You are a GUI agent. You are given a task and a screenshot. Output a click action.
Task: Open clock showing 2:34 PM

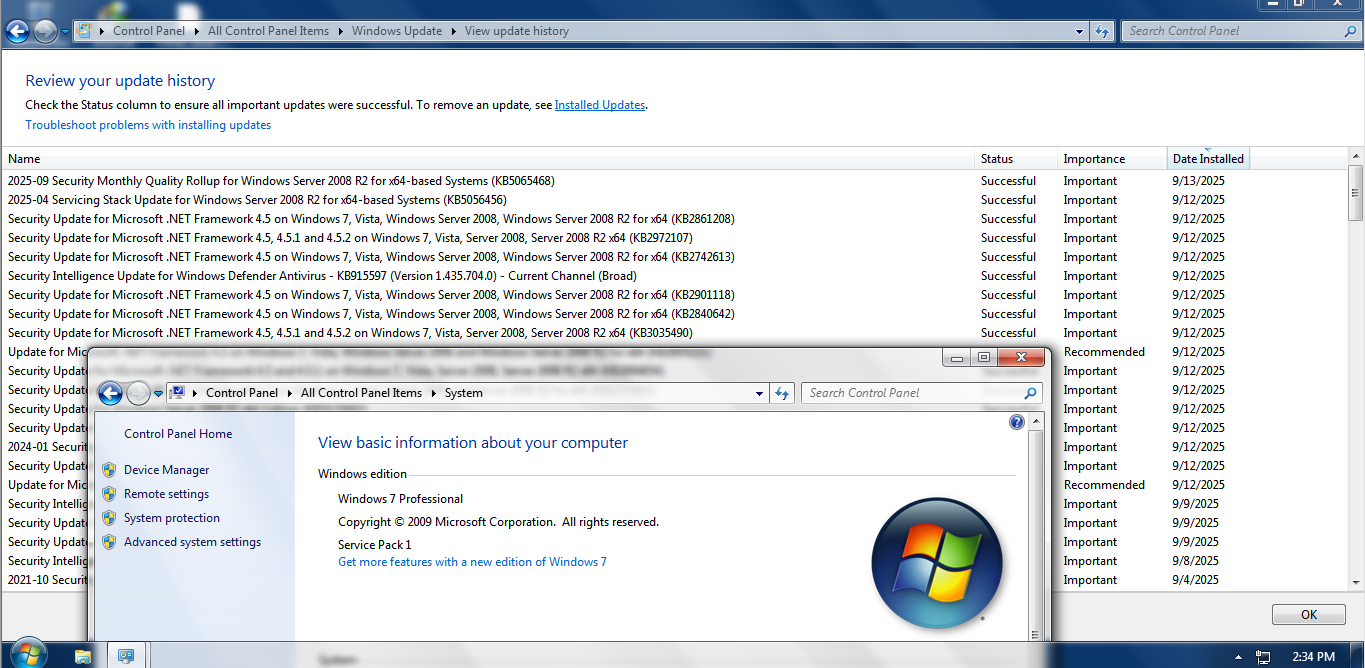1314,657
